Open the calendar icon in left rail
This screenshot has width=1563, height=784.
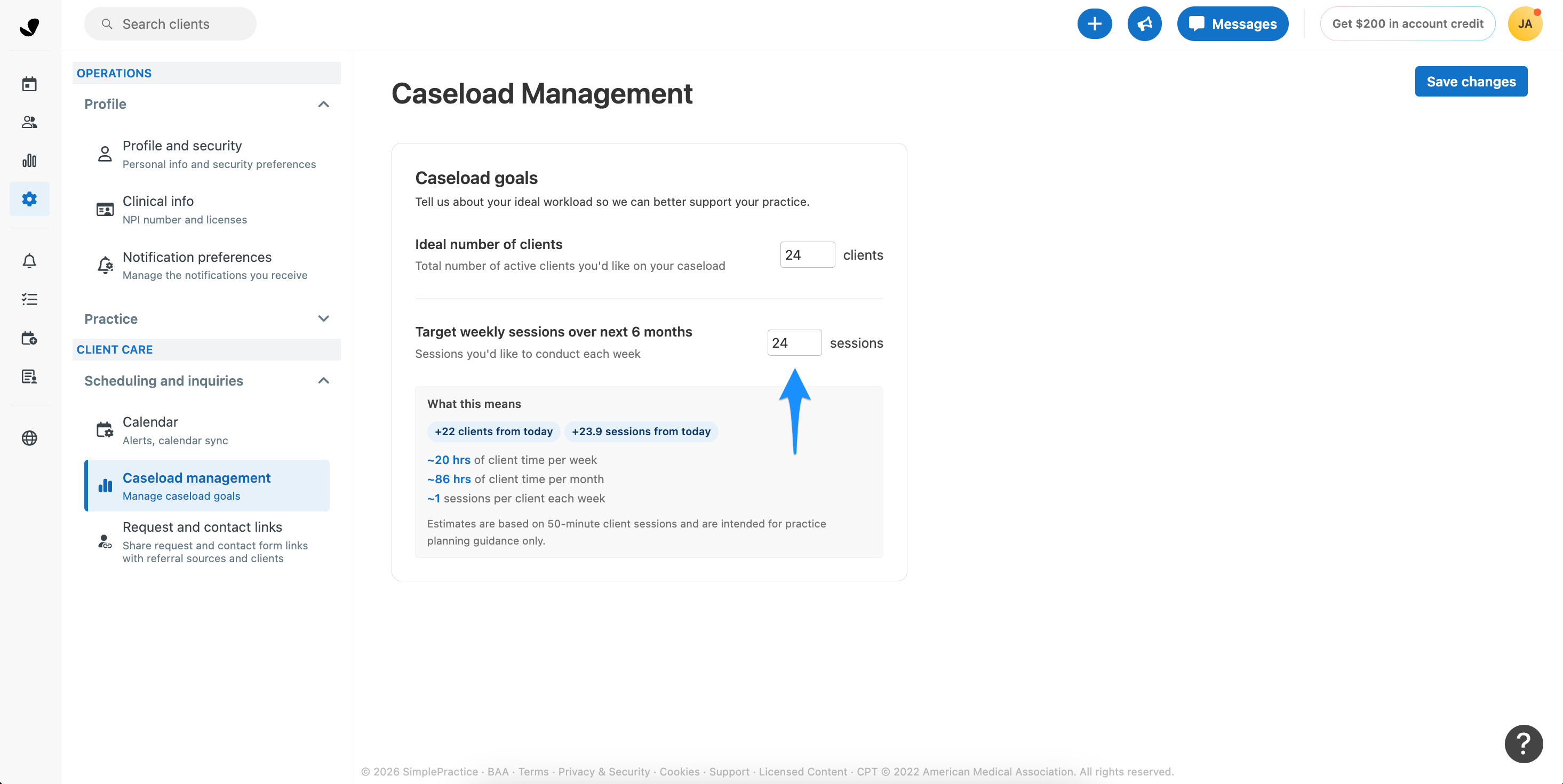29,84
